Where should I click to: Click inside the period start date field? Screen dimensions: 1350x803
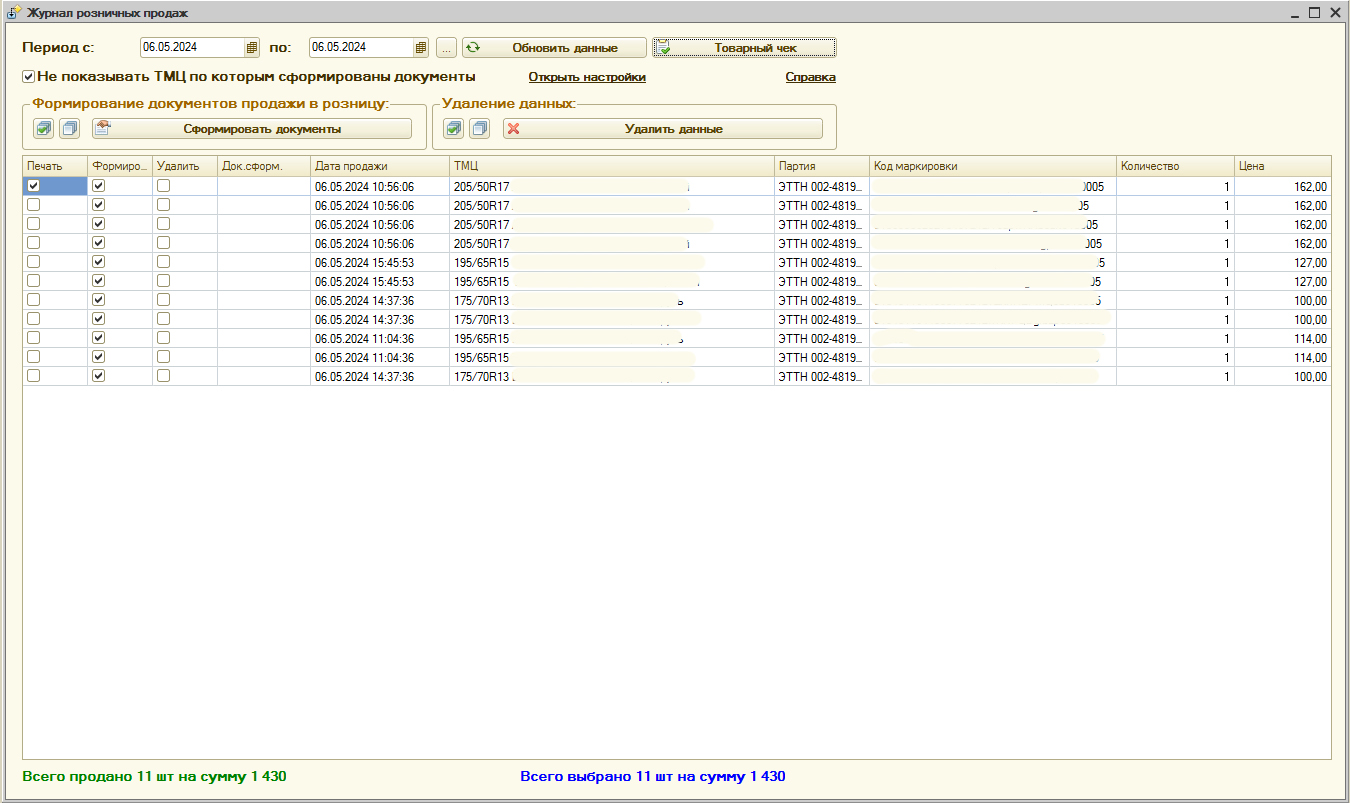pos(190,47)
